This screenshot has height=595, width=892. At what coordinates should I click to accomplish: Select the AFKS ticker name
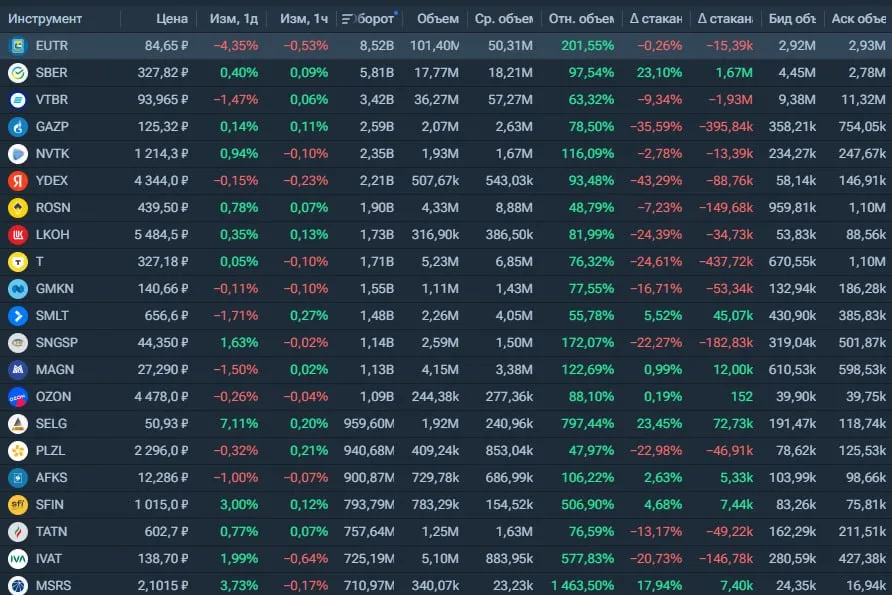tap(51, 478)
